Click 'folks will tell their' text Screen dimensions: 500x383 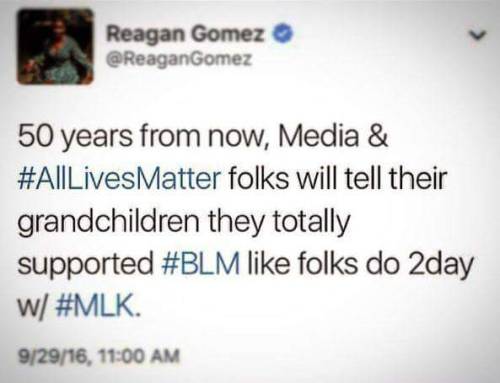click(337, 178)
